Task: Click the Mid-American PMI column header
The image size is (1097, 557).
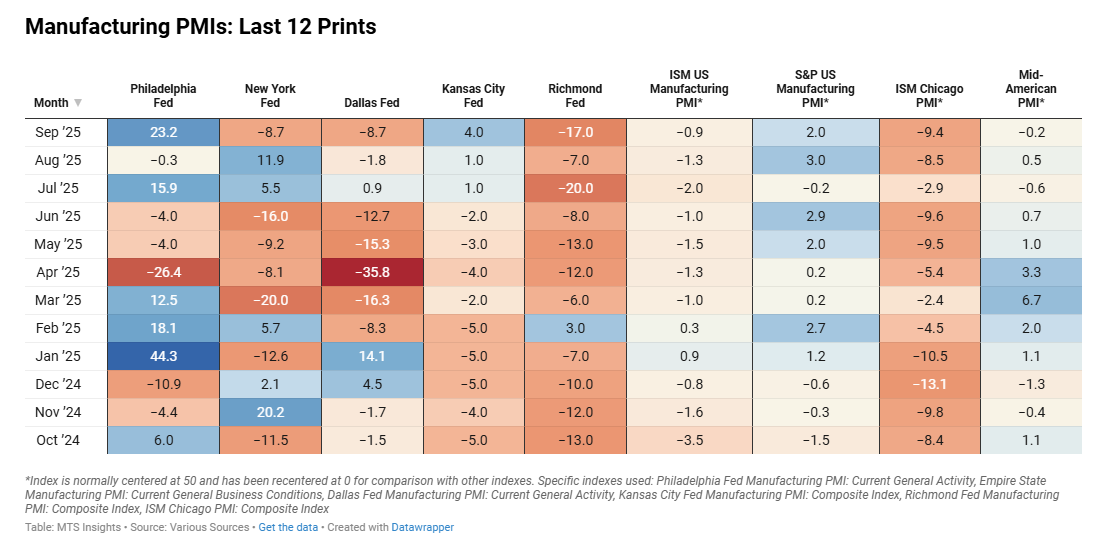Action: (x=1030, y=88)
